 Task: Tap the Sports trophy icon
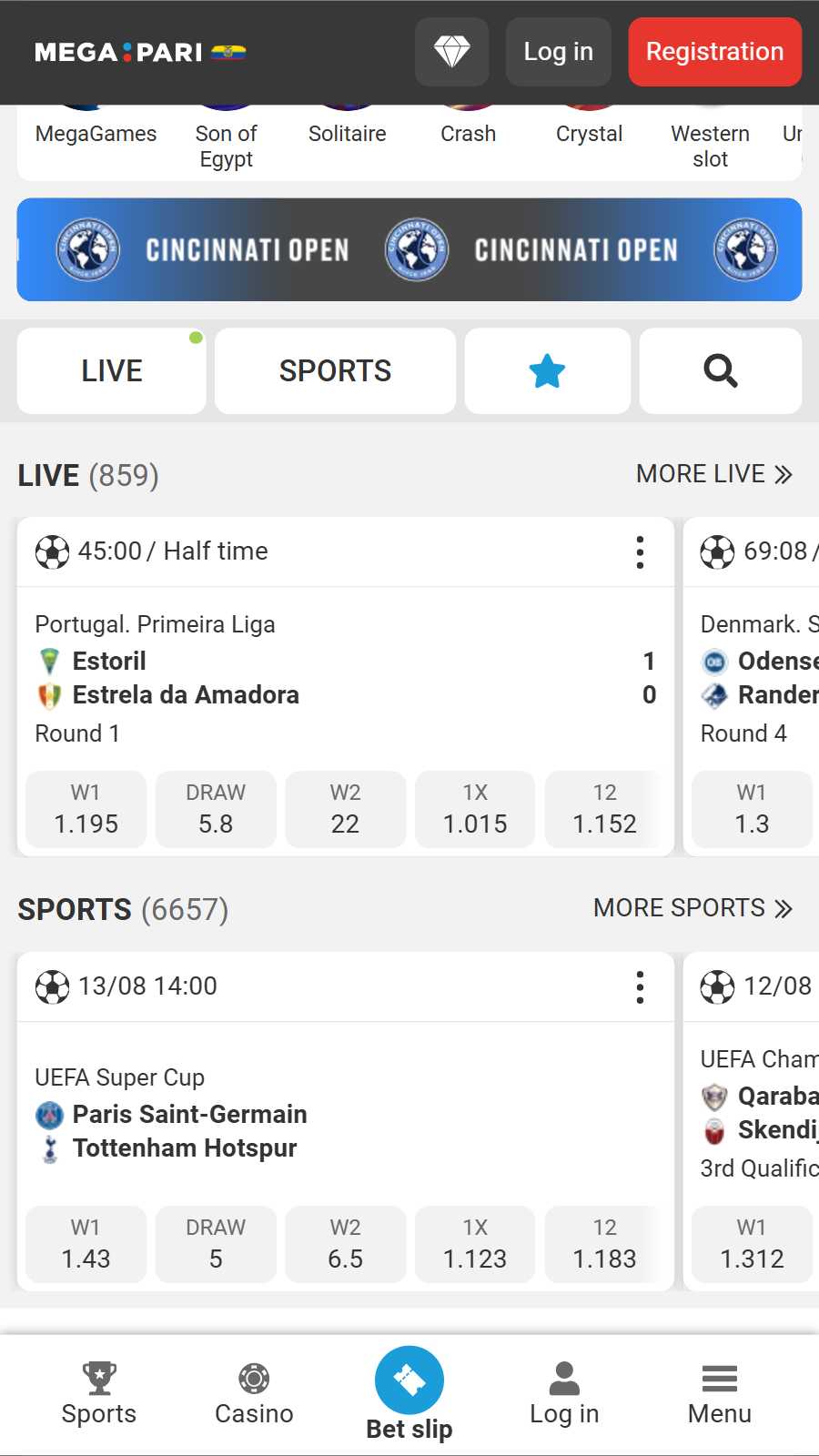(x=99, y=1379)
